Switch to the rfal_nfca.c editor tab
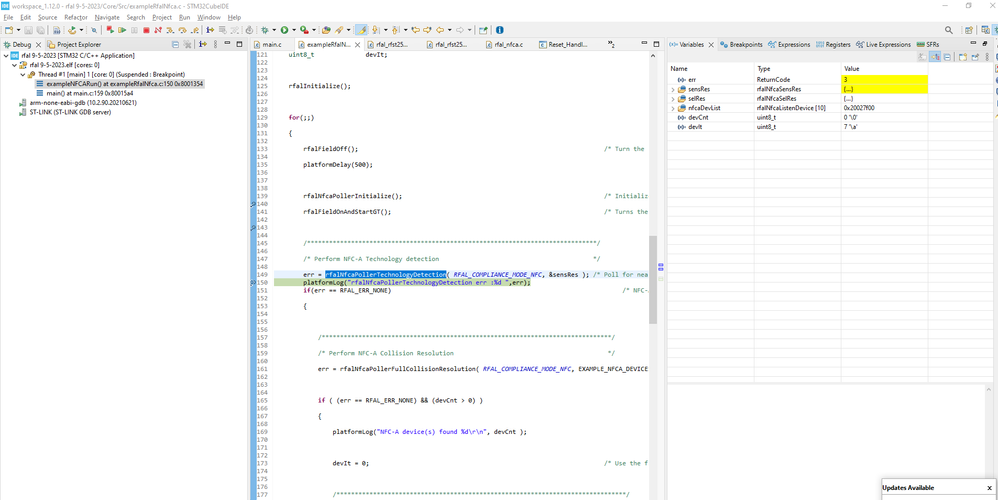998x500 pixels. (x=505, y=45)
